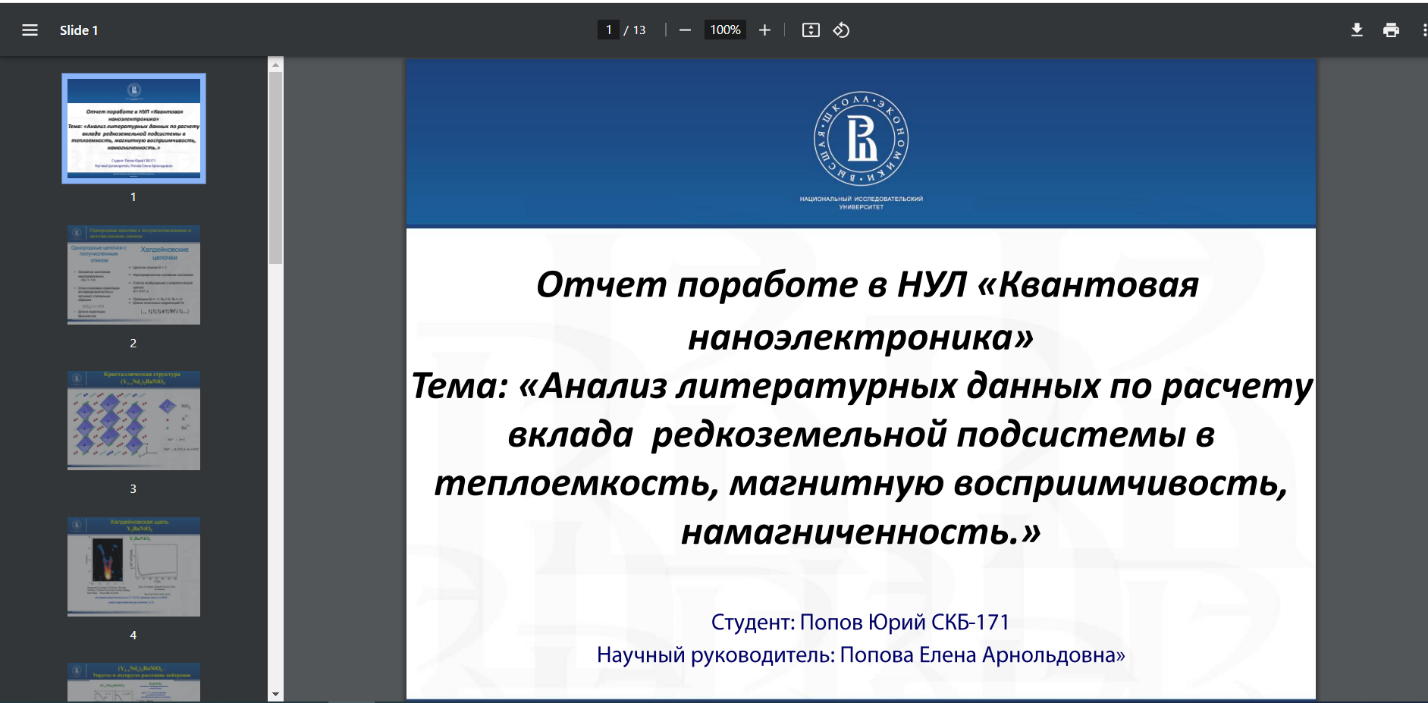Jump to the slide 3 thumbnail
This screenshot has width=1428, height=703.
coord(134,420)
